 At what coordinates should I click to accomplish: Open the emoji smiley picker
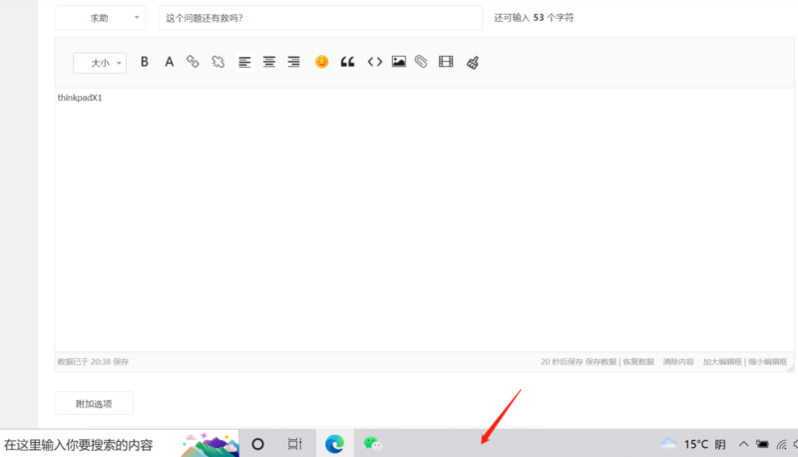coord(322,62)
